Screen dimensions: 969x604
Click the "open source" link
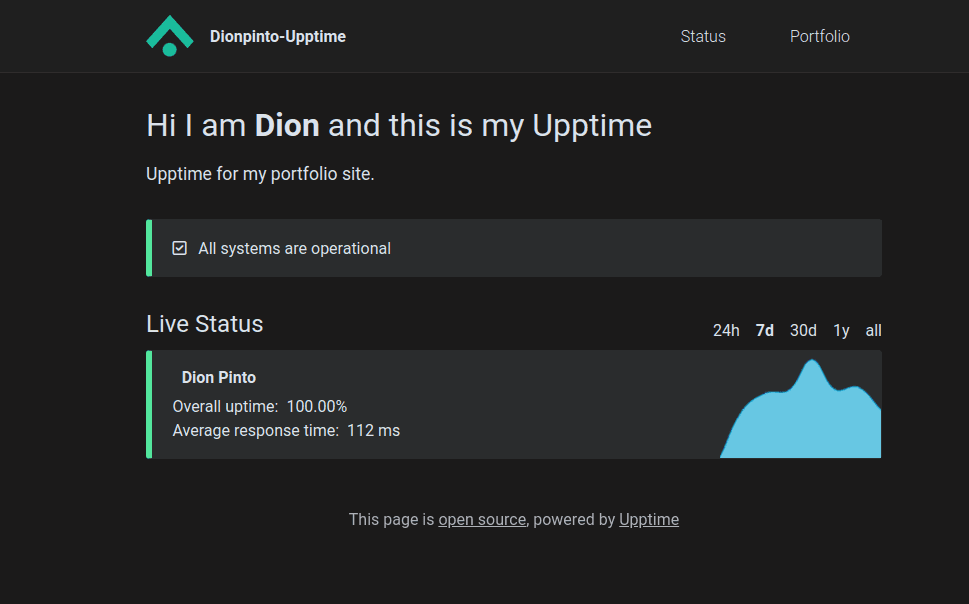click(x=482, y=519)
